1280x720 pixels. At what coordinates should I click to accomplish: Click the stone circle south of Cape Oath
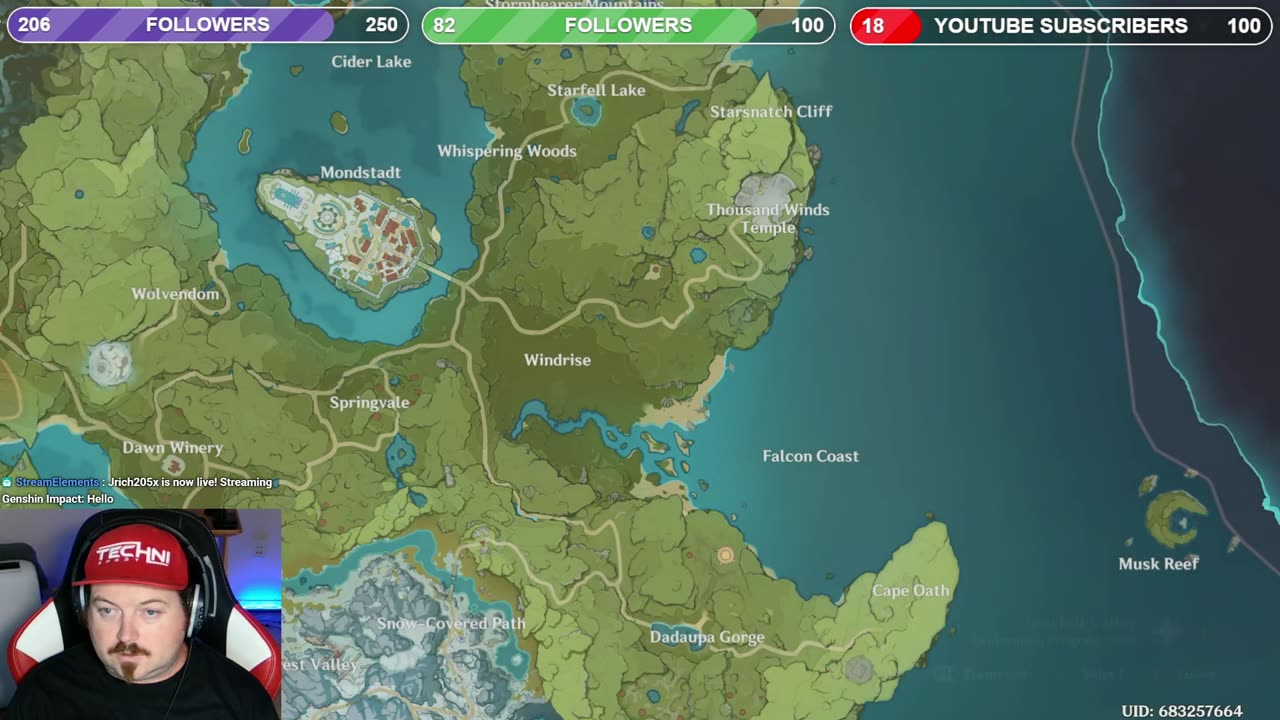click(x=859, y=668)
